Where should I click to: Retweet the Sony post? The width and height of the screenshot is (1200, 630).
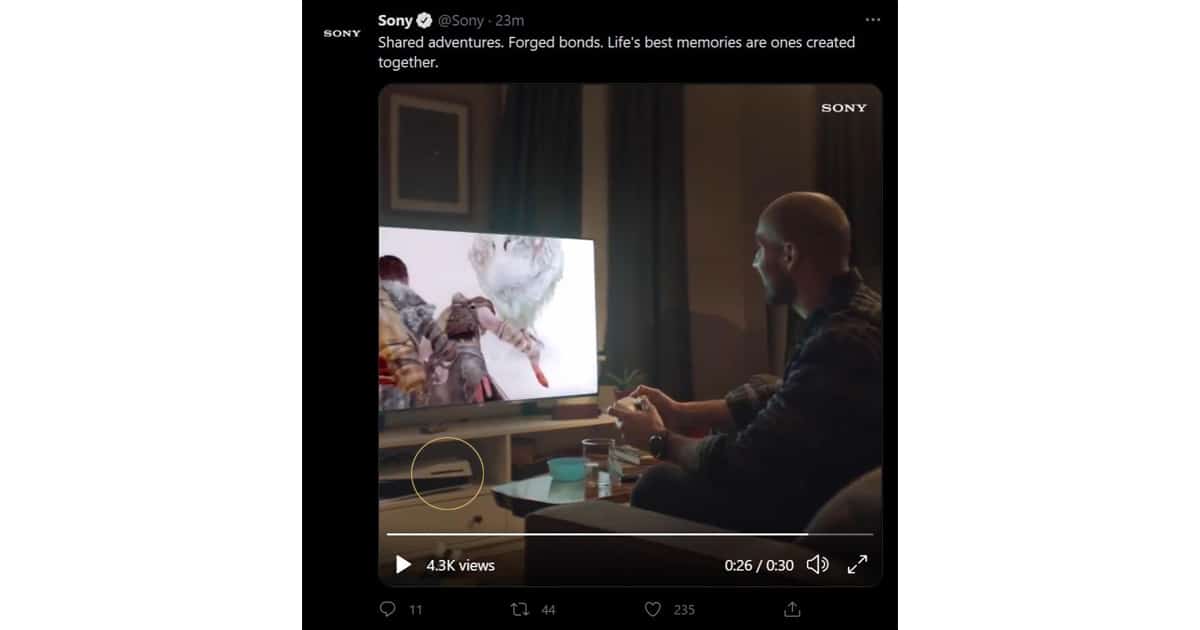520,609
